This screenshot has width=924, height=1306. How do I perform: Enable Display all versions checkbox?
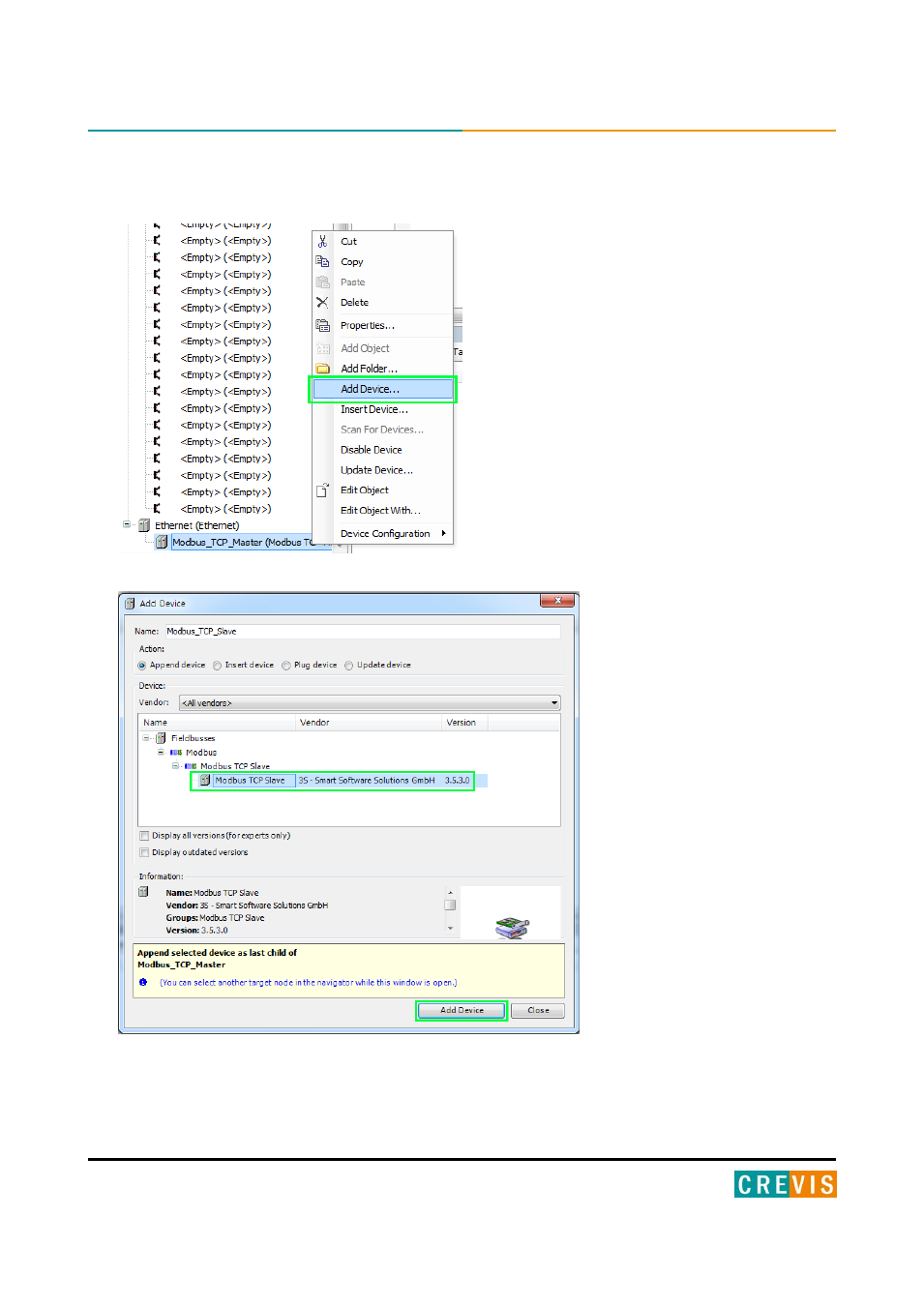[x=144, y=836]
